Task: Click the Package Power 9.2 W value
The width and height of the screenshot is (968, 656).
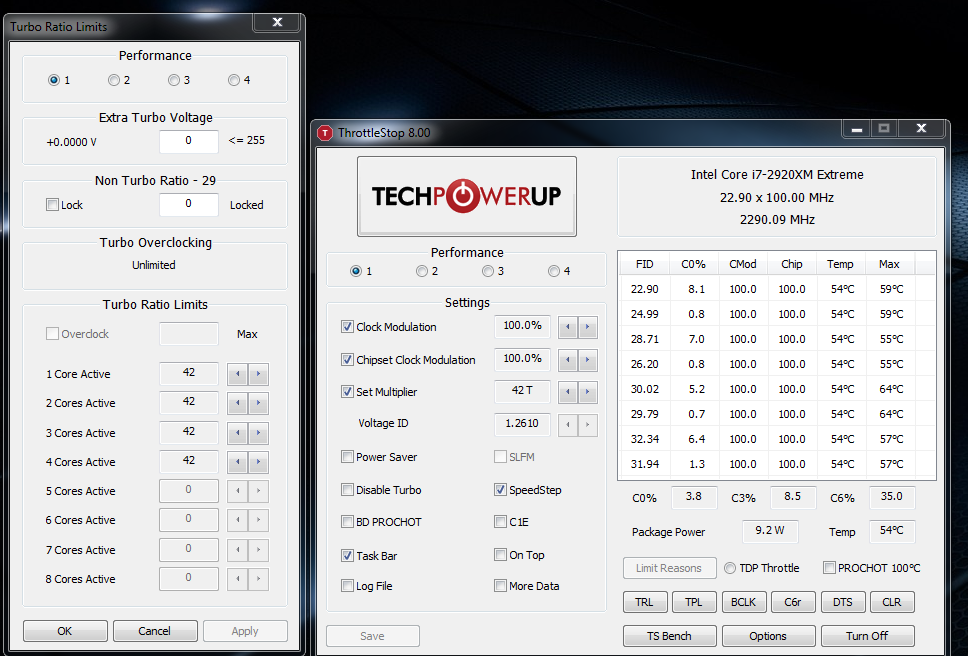Action: coord(770,531)
